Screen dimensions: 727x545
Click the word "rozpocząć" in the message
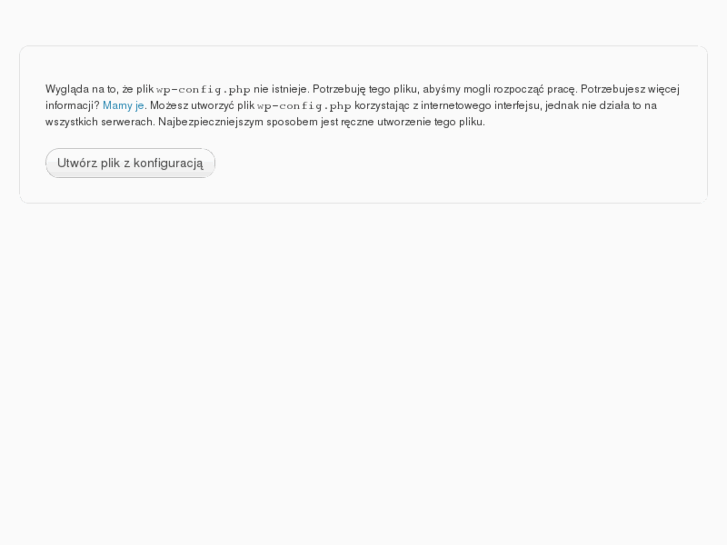(519, 89)
